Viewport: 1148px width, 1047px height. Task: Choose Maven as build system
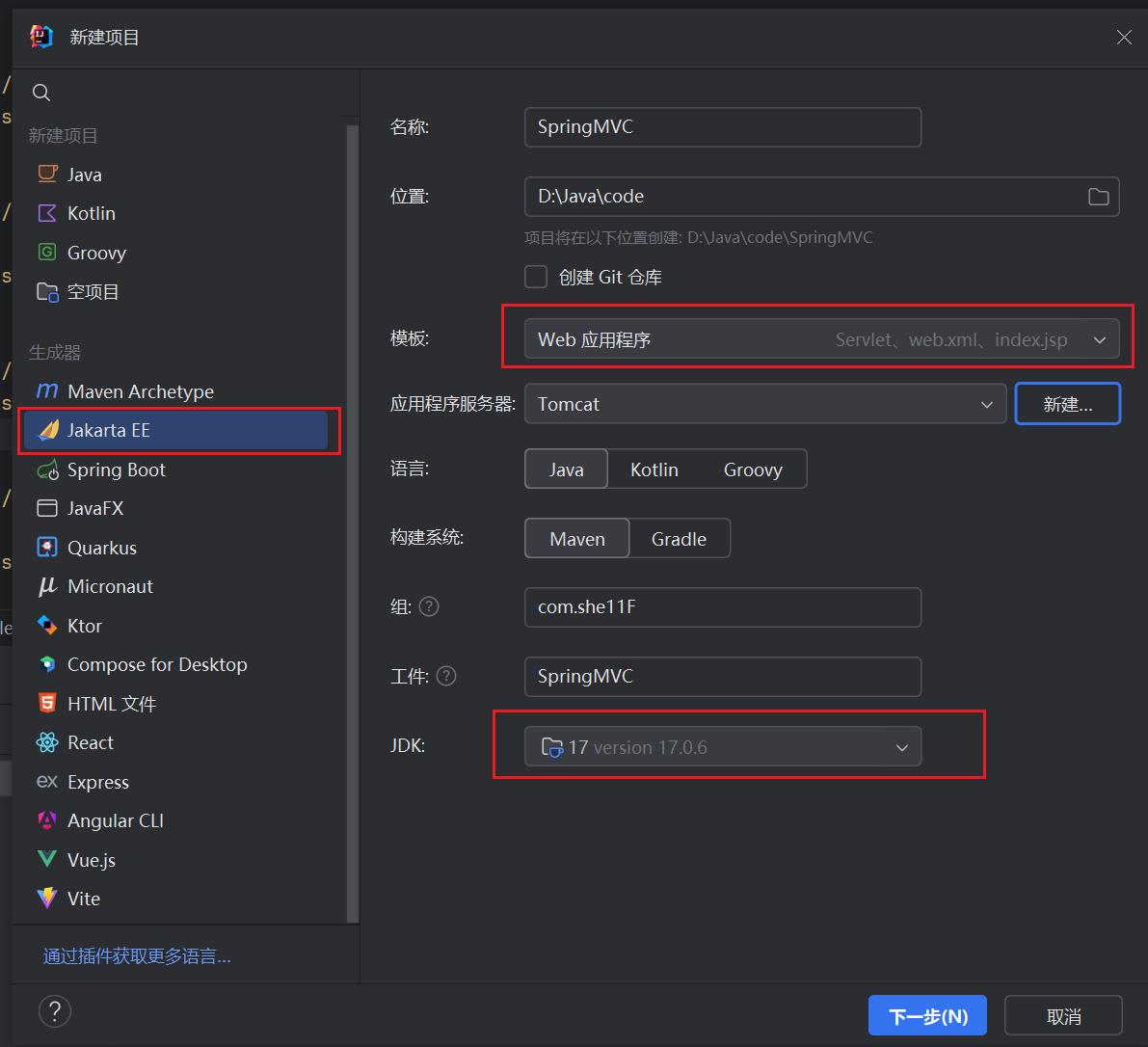[x=577, y=538]
